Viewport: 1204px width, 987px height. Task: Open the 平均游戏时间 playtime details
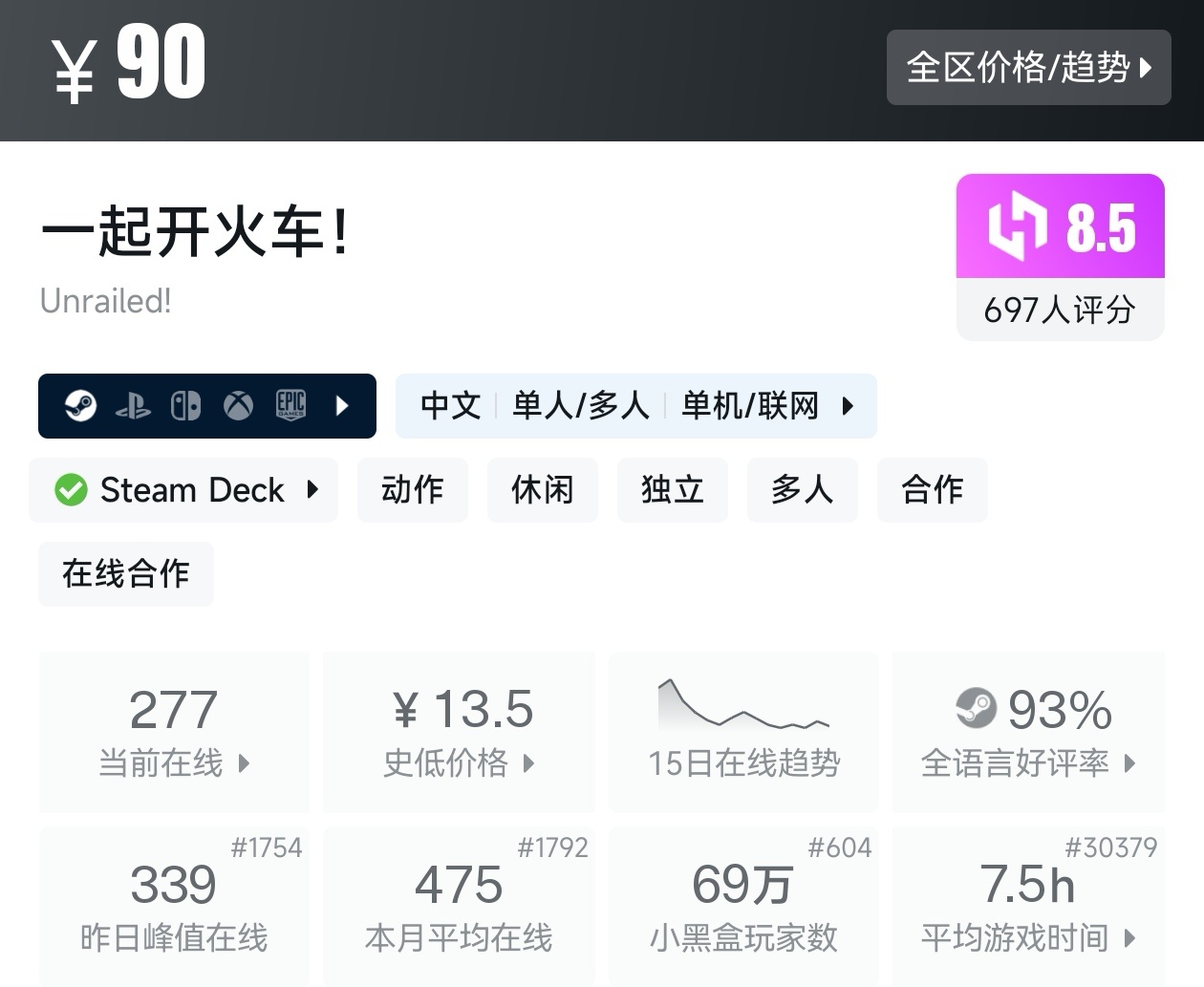pyautogui.click(x=1028, y=906)
